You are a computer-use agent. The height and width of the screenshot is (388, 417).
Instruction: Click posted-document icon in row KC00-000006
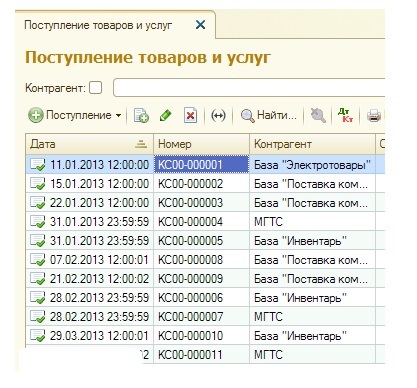click(x=37, y=298)
